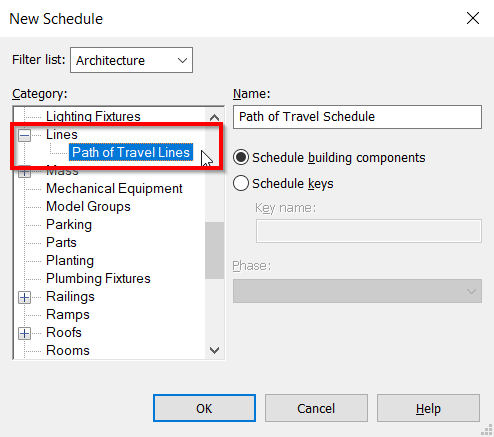
Task: Select the Rooms category
Action: (x=68, y=351)
